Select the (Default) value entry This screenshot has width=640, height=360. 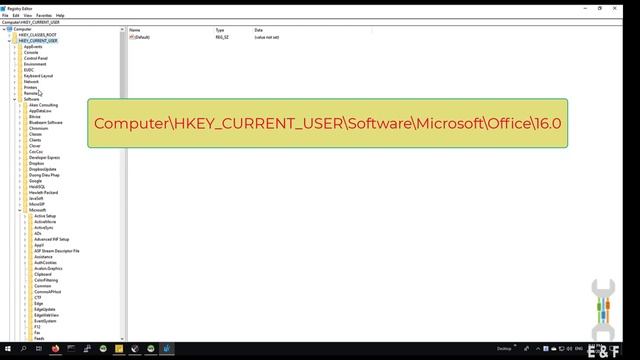(x=142, y=37)
